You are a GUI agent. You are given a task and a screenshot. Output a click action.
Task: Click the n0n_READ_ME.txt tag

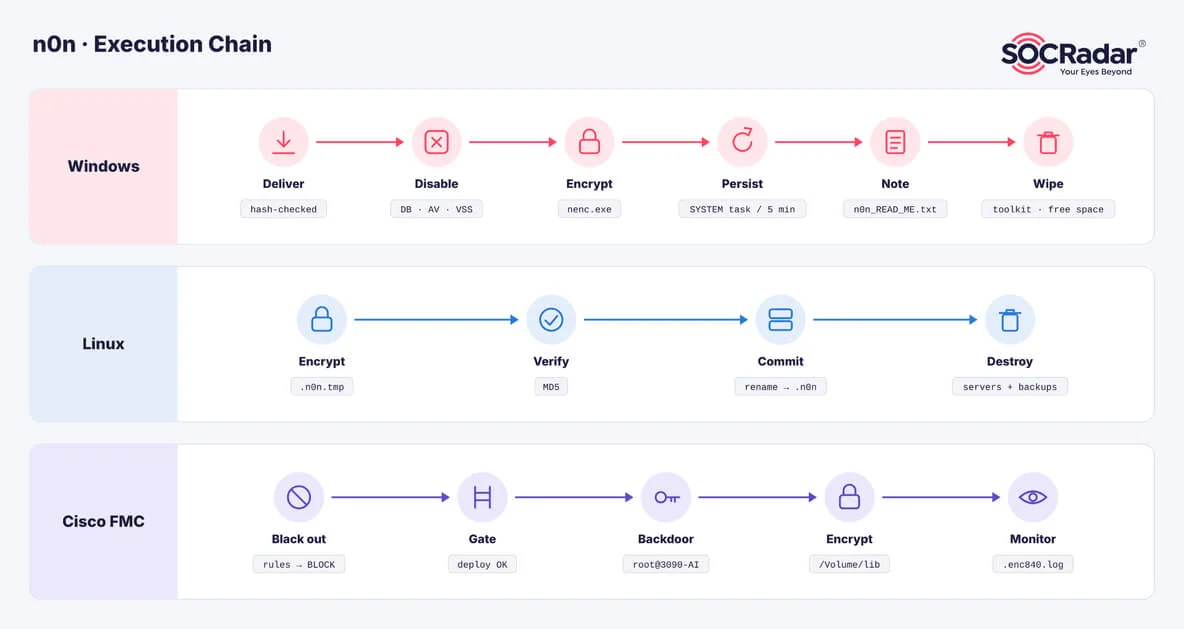tap(895, 209)
